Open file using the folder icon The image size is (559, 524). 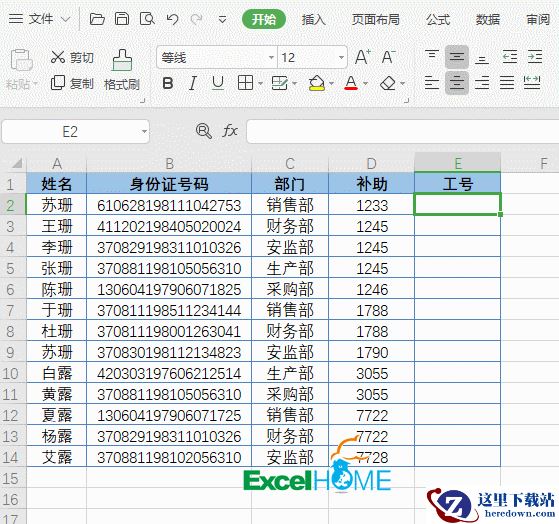click(x=97, y=19)
